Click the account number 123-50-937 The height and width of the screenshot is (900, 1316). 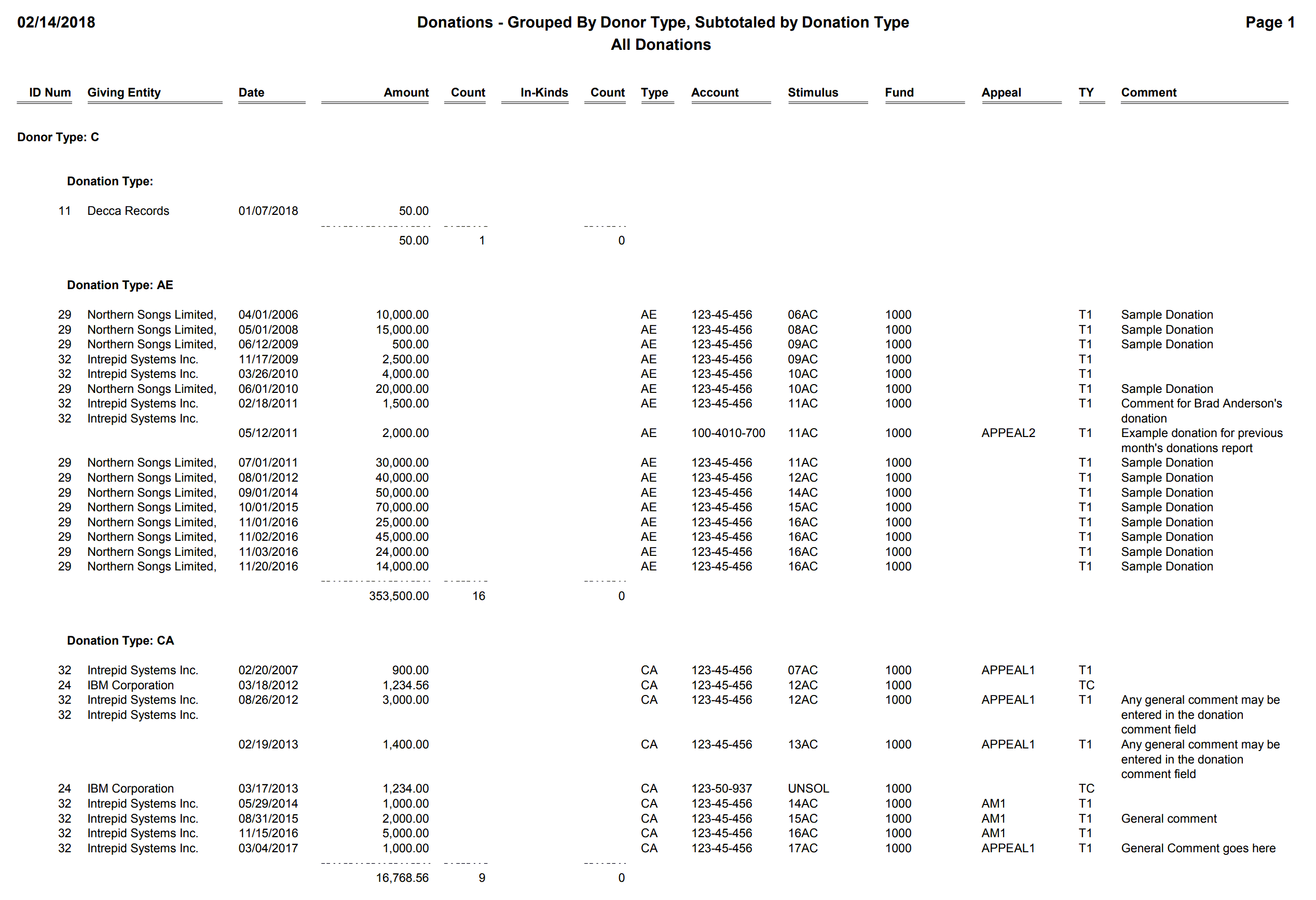pyautogui.click(x=721, y=788)
